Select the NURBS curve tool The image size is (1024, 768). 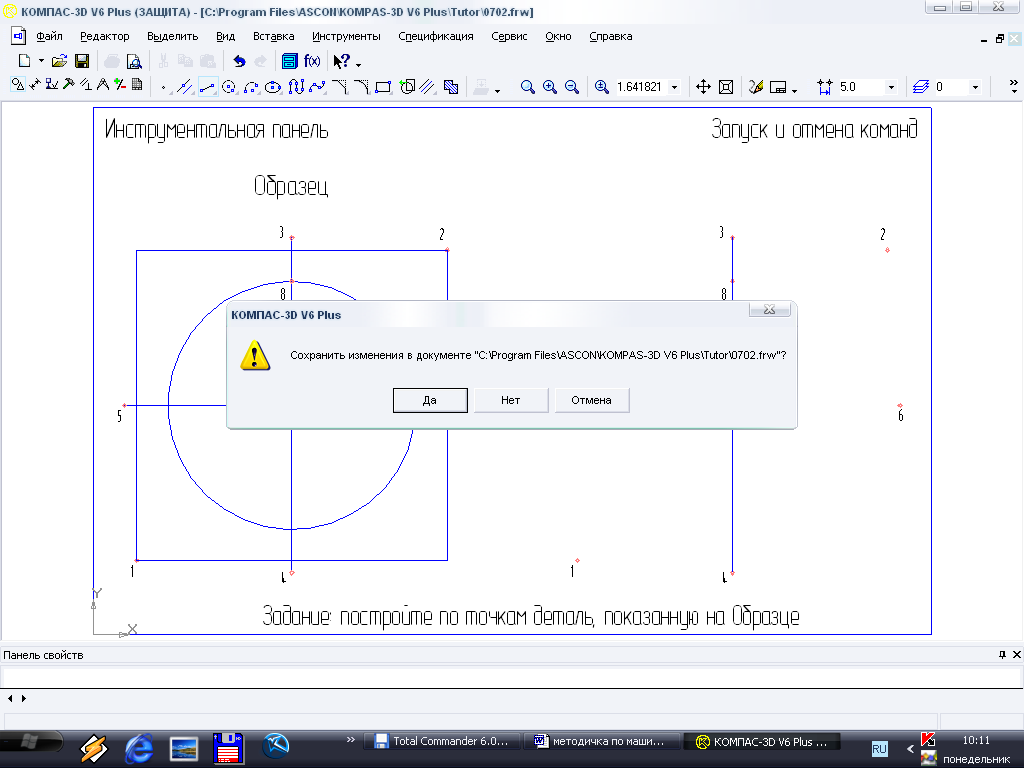tap(296, 87)
